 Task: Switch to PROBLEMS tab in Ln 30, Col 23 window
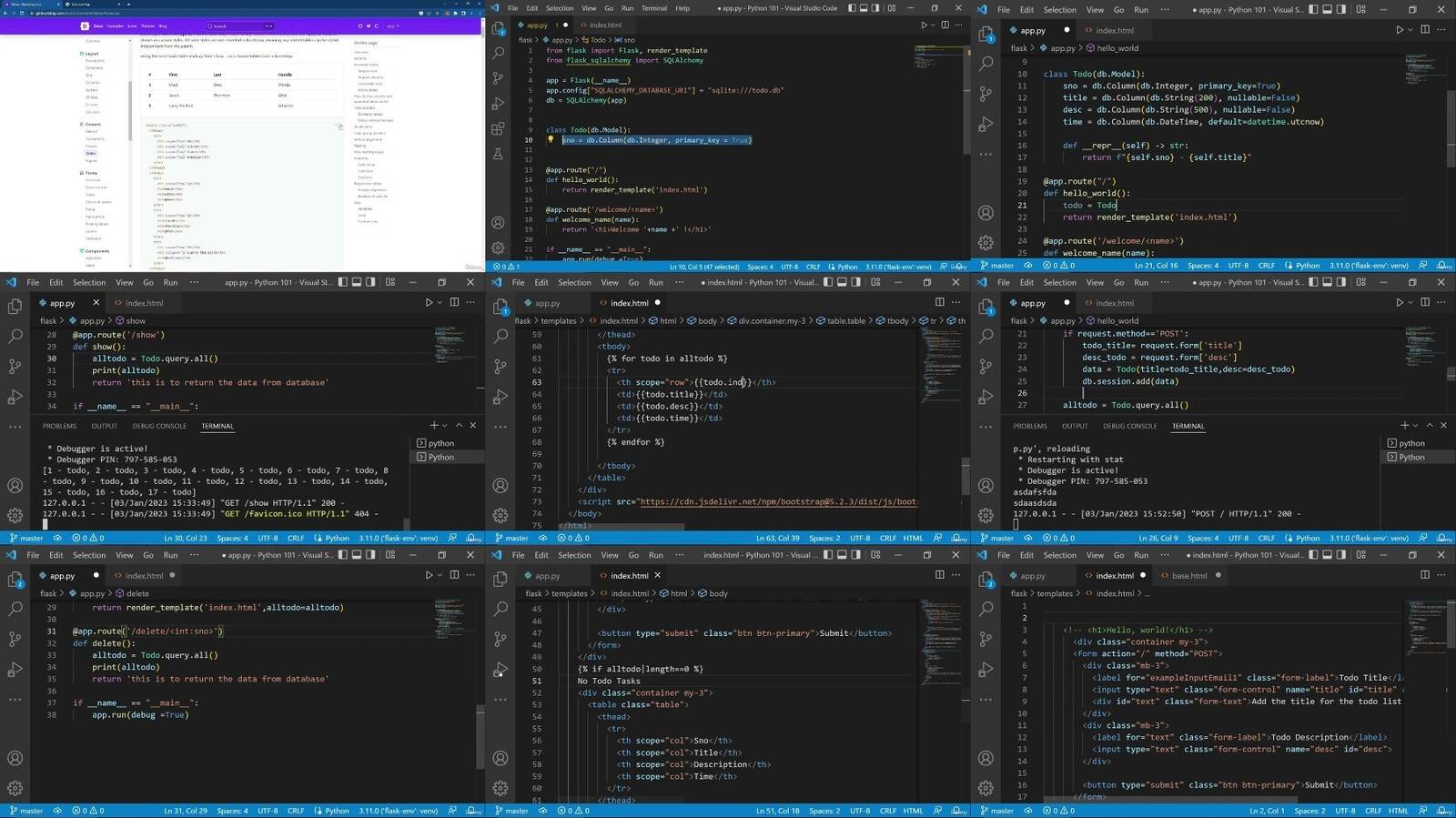59,426
